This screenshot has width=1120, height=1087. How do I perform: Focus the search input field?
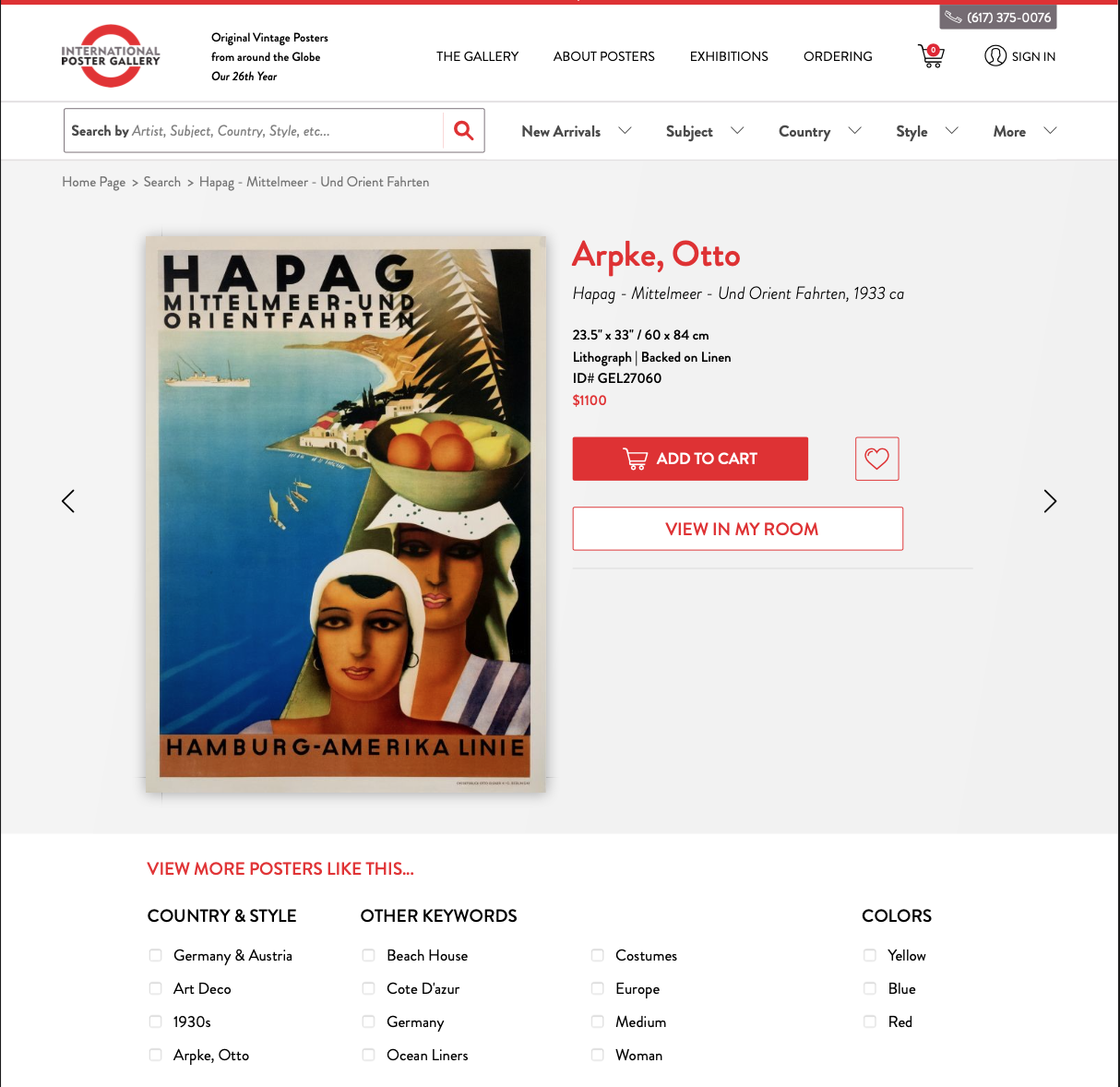[254, 131]
